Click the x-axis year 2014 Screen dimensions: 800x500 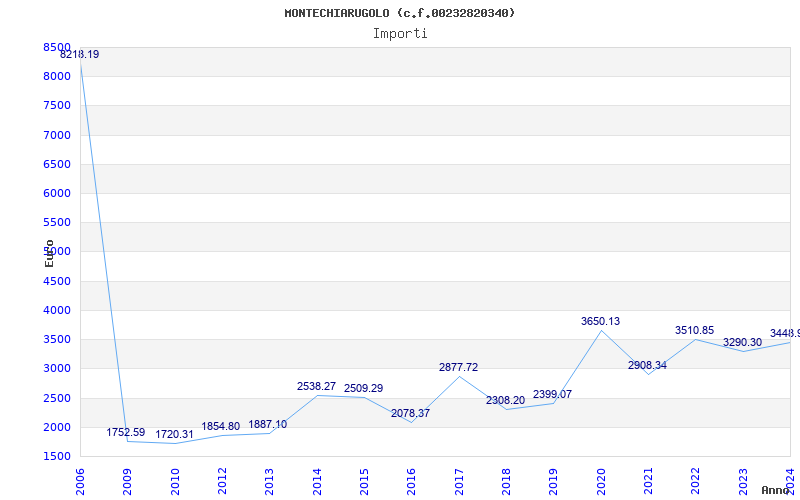pyautogui.click(x=317, y=482)
